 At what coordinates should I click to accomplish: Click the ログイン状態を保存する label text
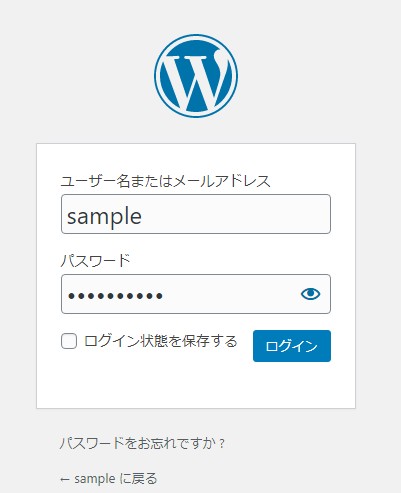coord(161,341)
